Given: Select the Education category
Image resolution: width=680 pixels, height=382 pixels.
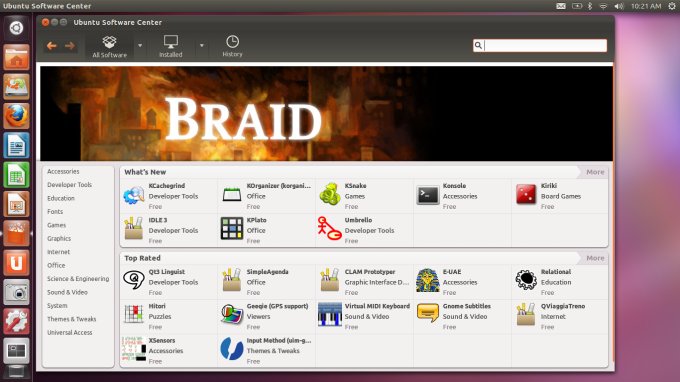Looking at the screenshot, I should 61,198.
